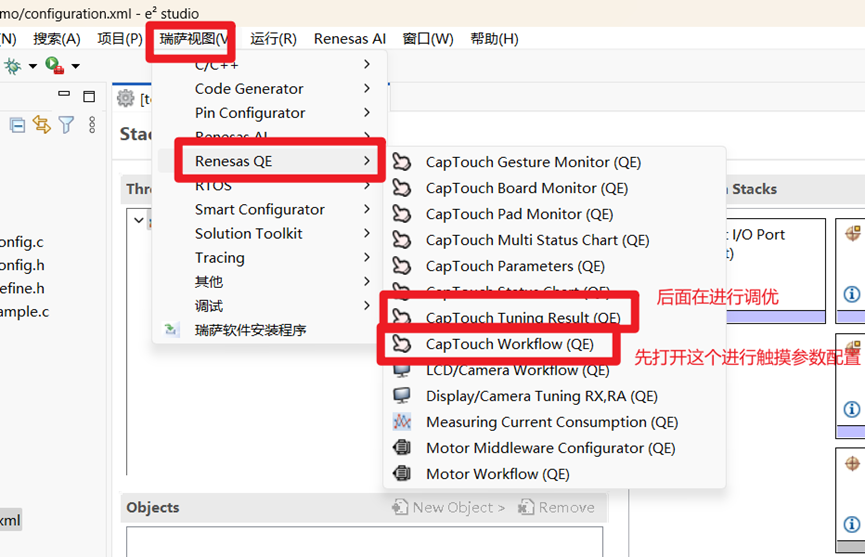Select efine.h file in project tree
This screenshot has width=865, height=557.
(22, 288)
